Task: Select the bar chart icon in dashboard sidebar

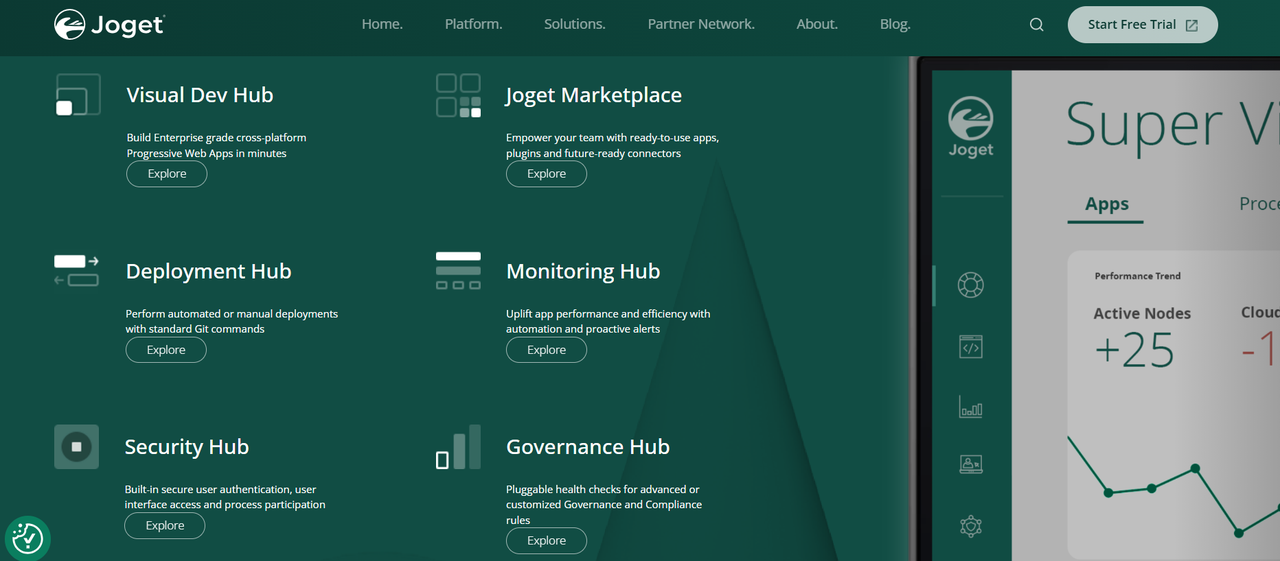Action: click(971, 406)
